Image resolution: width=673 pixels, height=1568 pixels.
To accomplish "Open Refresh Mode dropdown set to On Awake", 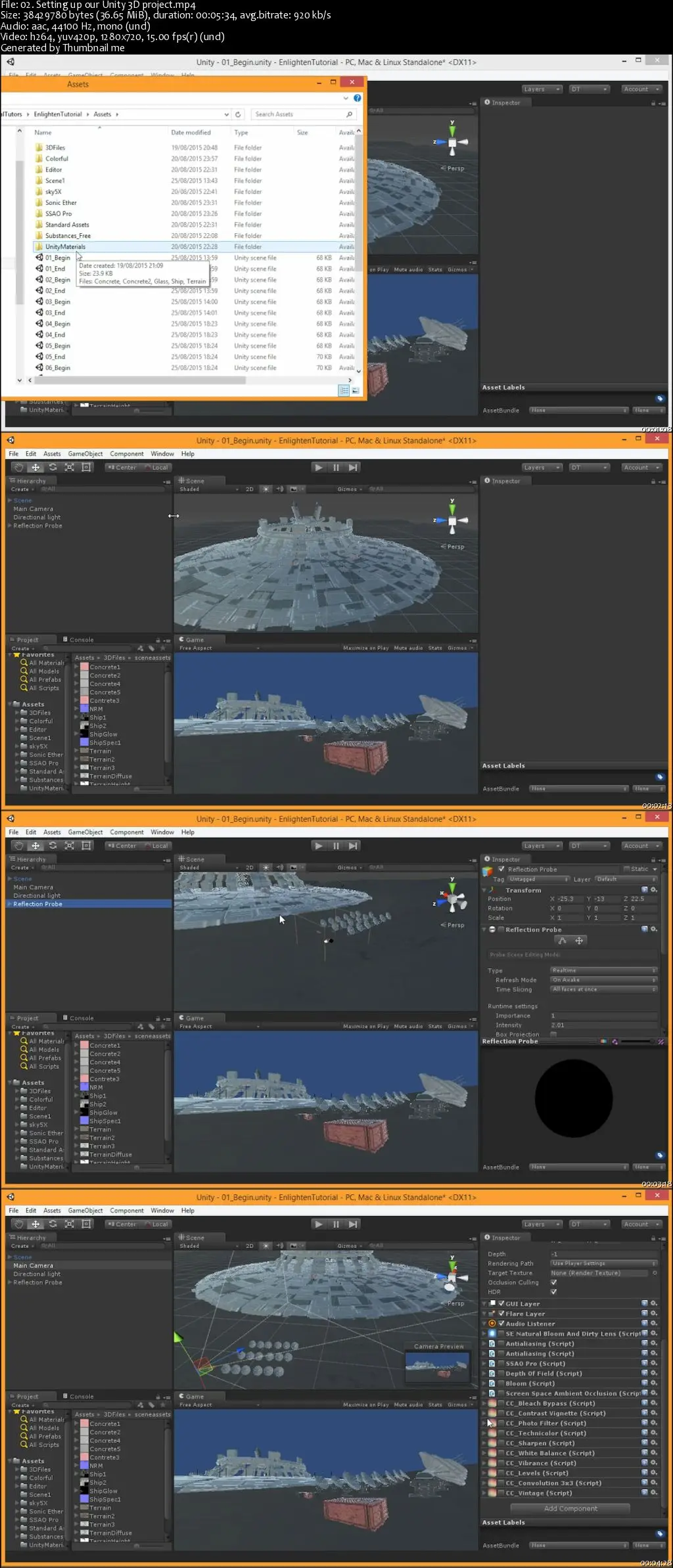I will tap(603, 979).
